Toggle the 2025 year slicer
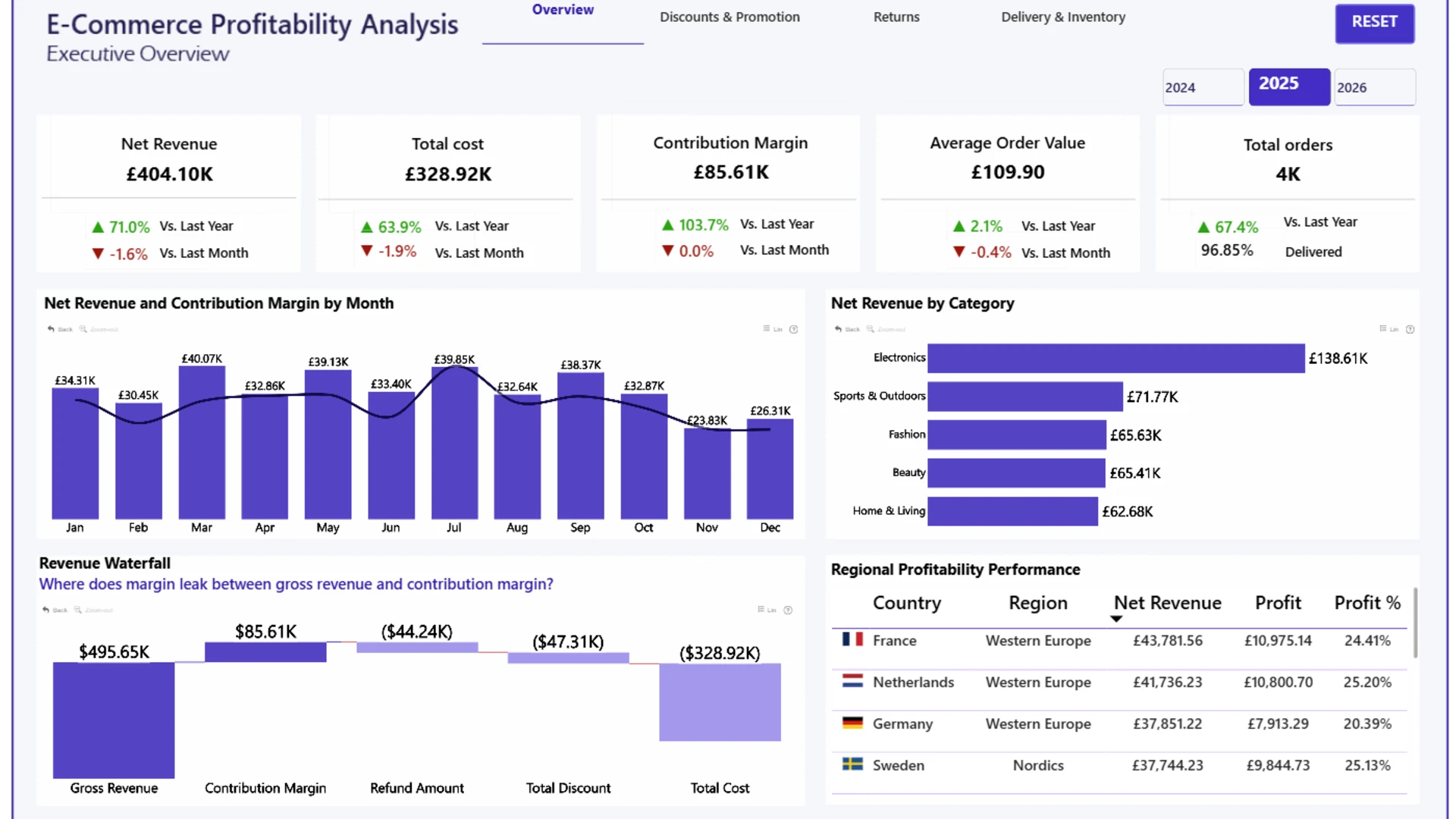The height and width of the screenshot is (819, 1456). [x=1289, y=86]
